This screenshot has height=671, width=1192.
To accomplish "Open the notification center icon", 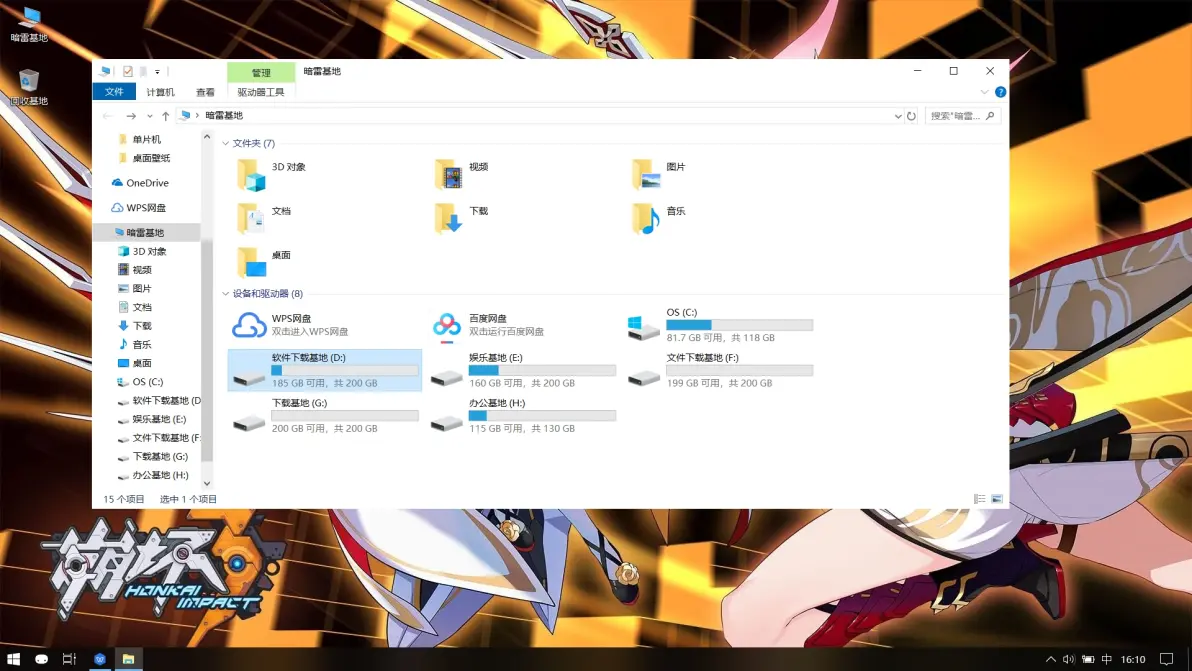I will 1166,659.
